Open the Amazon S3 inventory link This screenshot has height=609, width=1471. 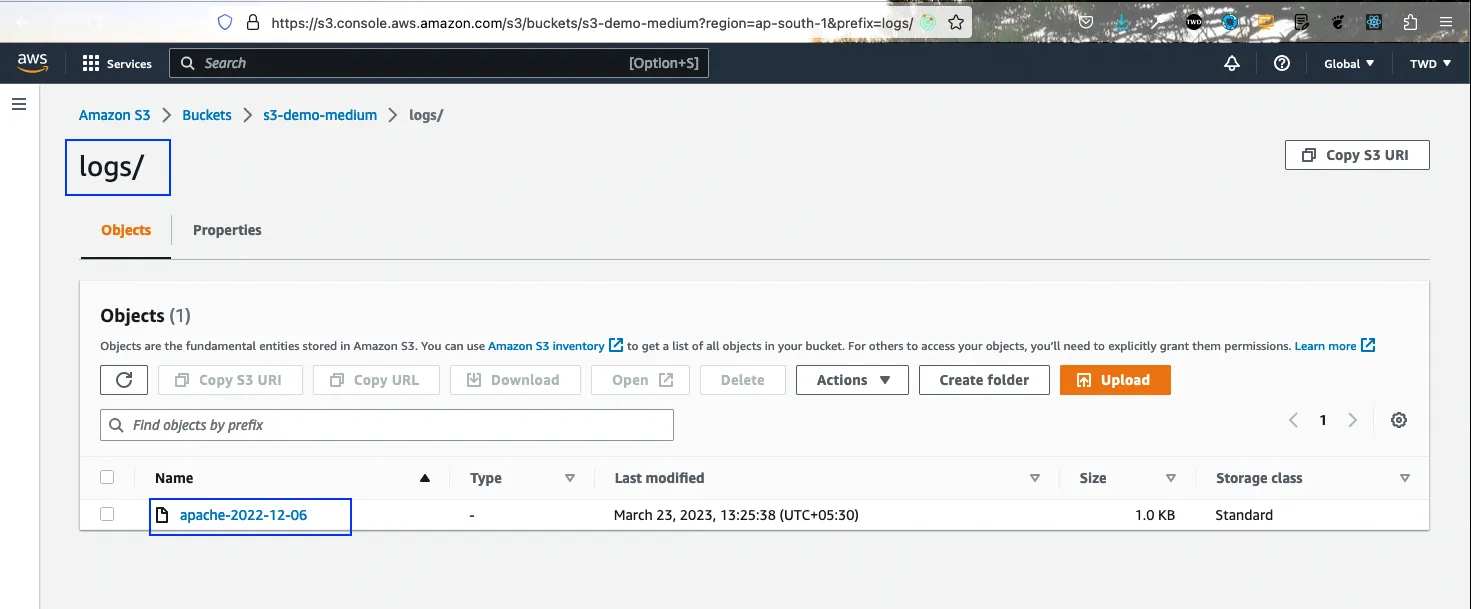tap(556, 346)
